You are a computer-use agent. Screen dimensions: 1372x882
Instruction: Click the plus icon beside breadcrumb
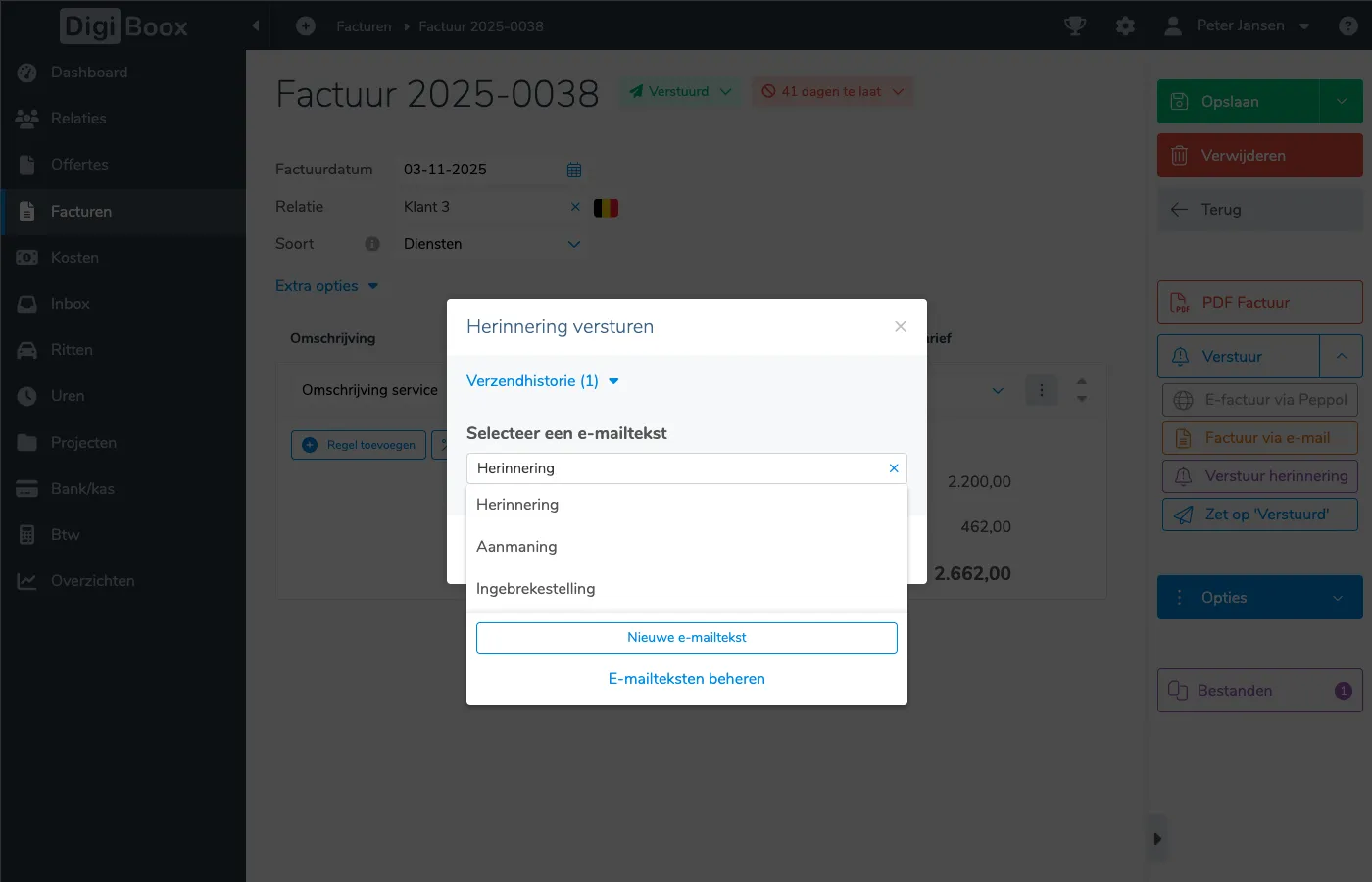click(x=306, y=26)
